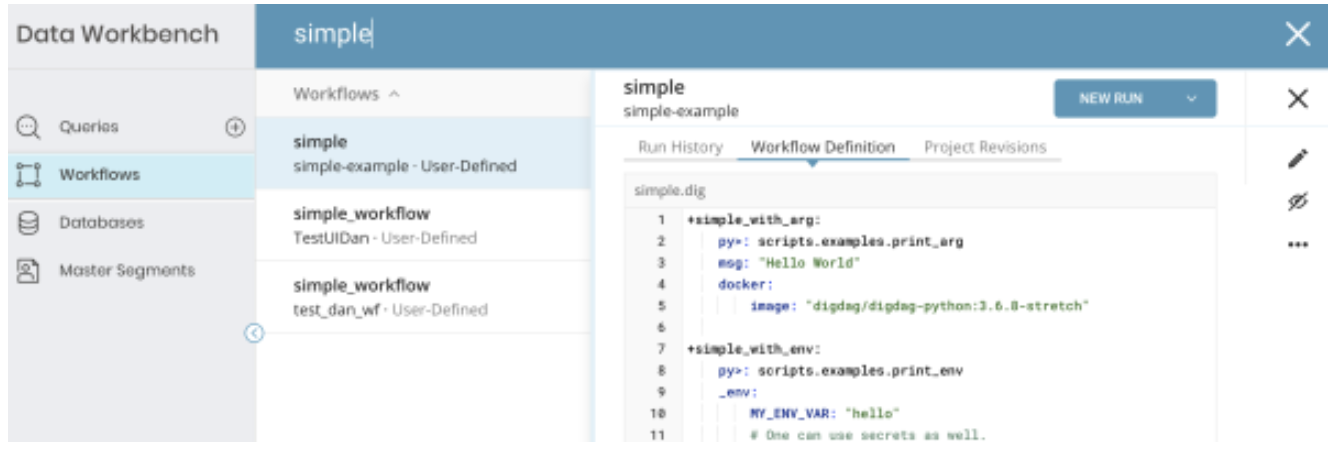The image size is (1328, 450).
Task: Click the Master Segments icon
Action: coord(28,270)
